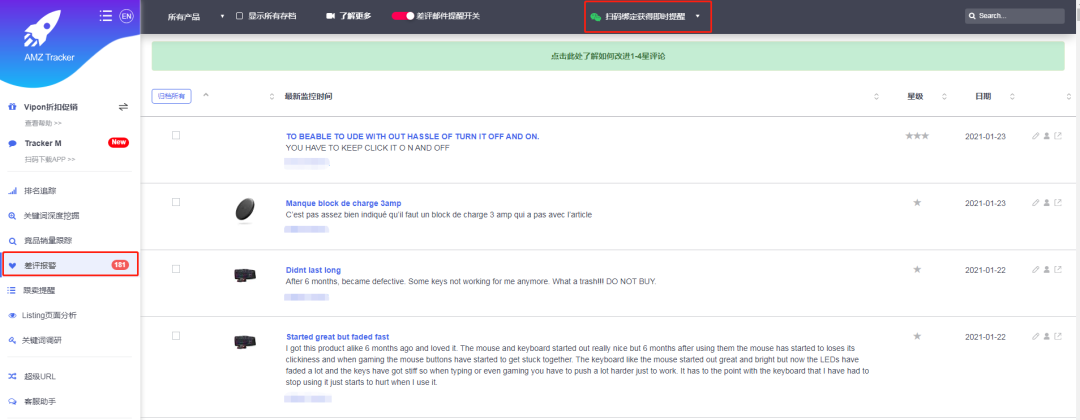
Task: Select checkbox for 'Manque block de charge 3amp' review
Action: click(x=176, y=202)
